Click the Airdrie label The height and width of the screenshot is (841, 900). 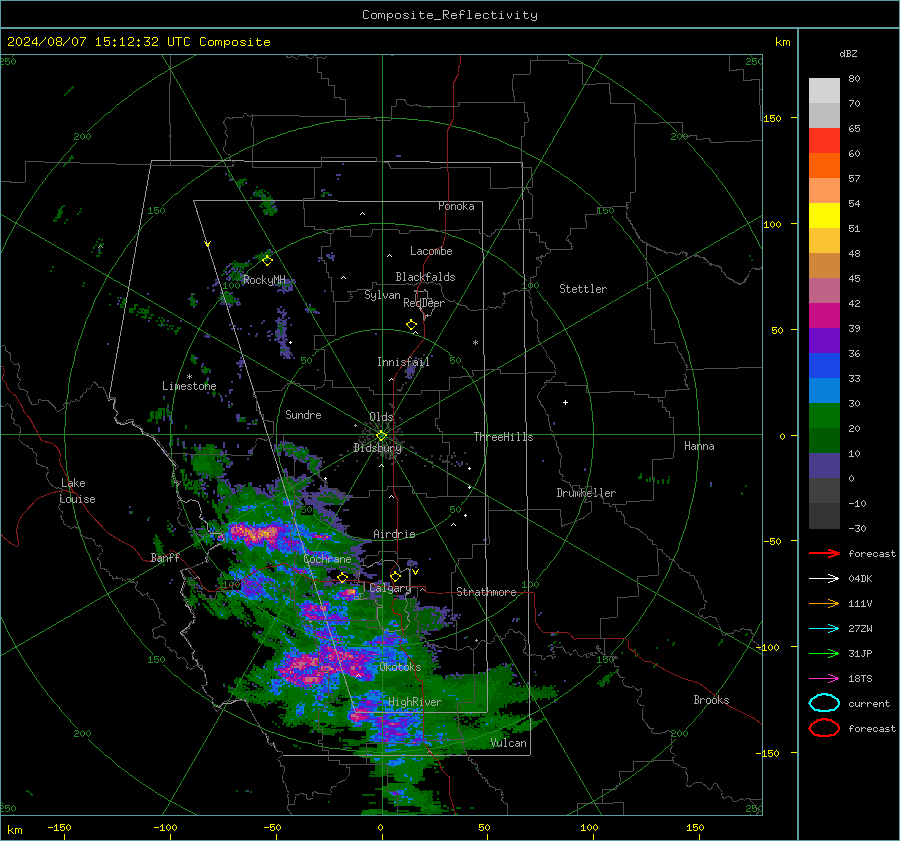394,534
